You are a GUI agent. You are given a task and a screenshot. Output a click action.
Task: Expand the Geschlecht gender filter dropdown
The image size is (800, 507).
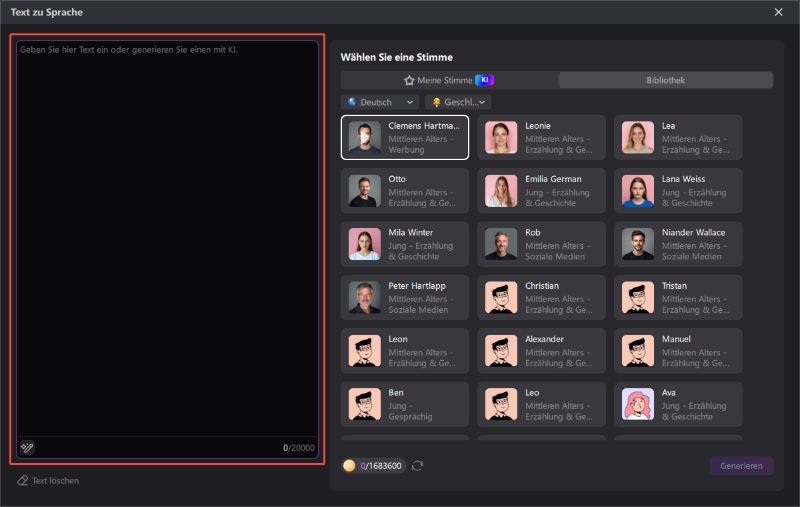point(458,102)
